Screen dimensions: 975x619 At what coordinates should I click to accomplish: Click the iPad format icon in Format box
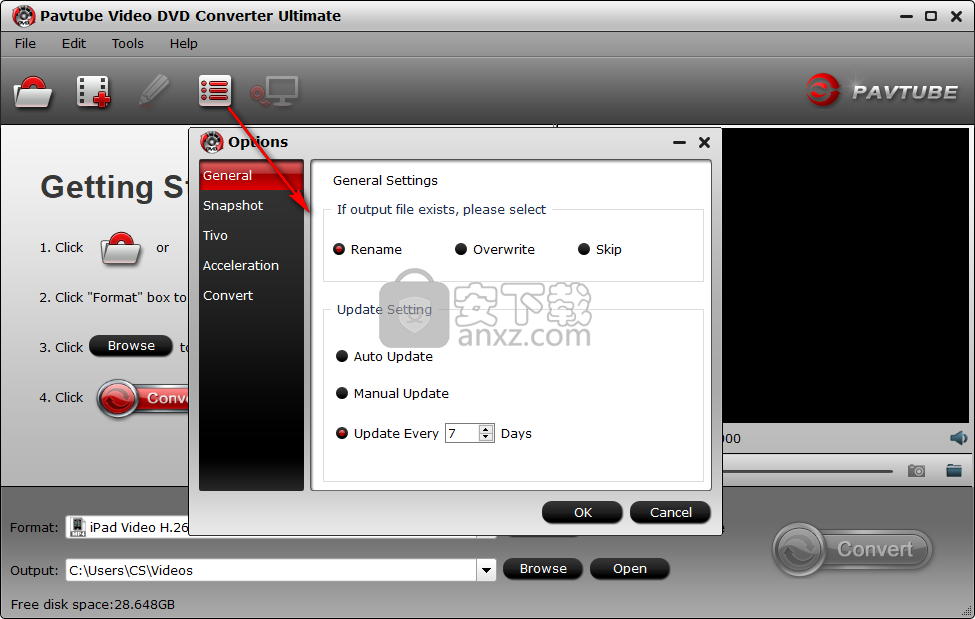tap(77, 527)
